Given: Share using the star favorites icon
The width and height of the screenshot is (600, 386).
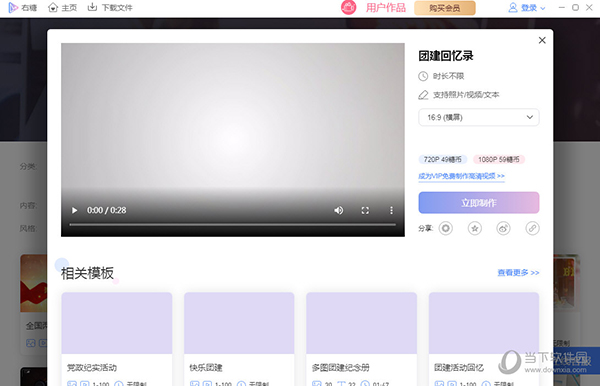Looking at the screenshot, I should (x=474, y=228).
